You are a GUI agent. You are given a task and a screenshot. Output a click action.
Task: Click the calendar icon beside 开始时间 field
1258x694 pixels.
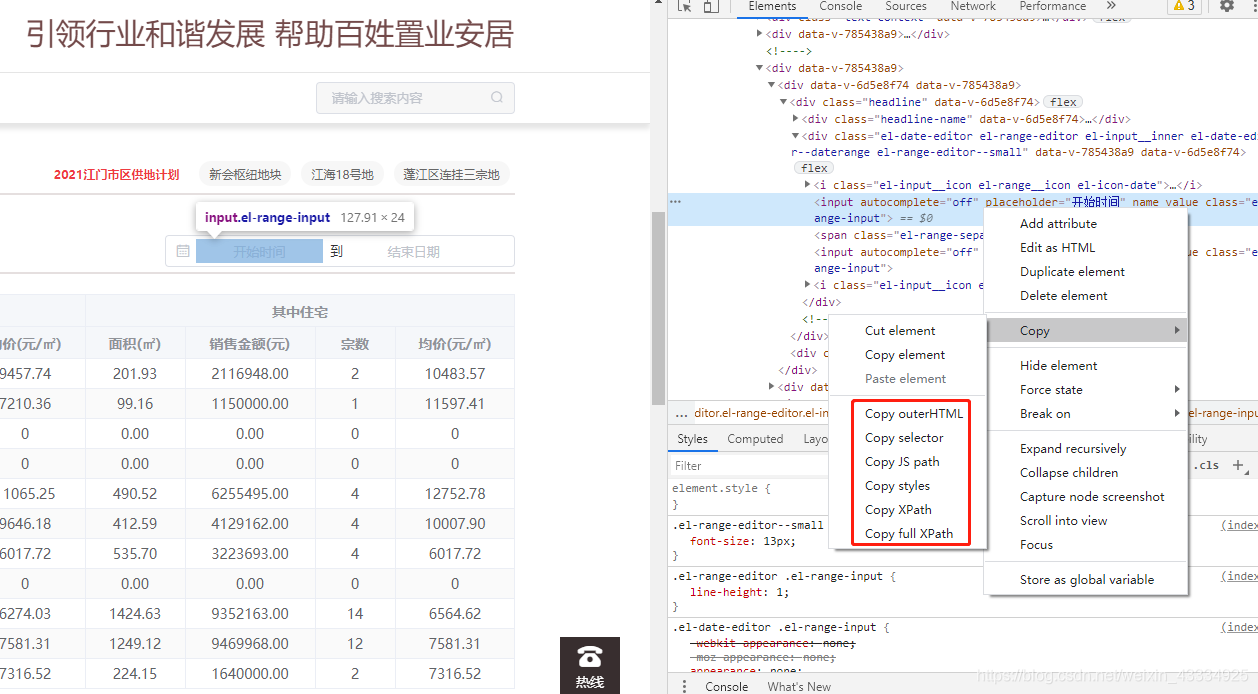click(183, 252)
